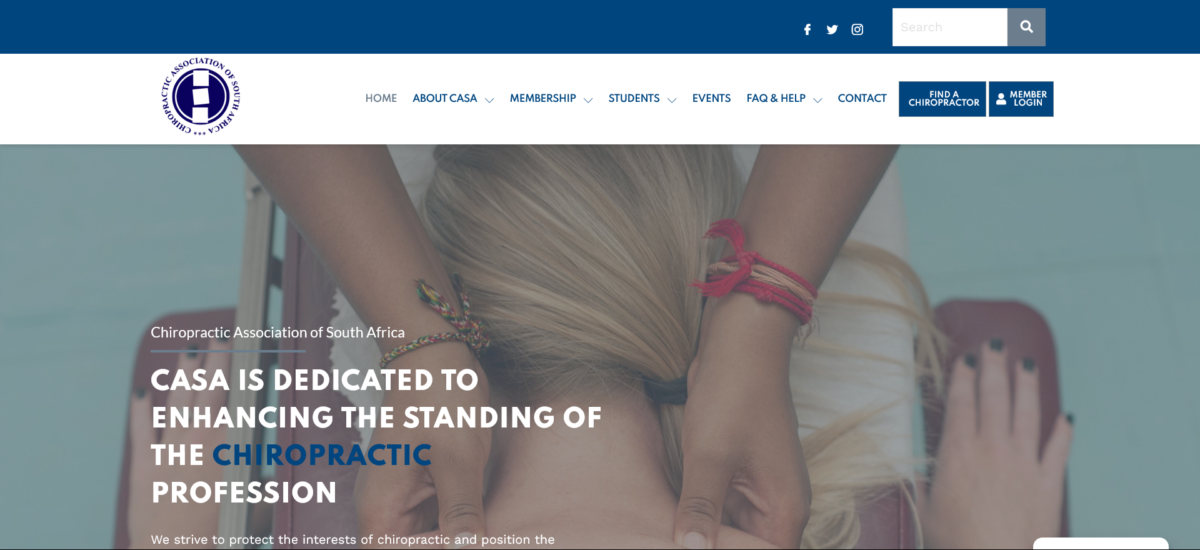Open the Twitter icon link

(x=832, y=29)
